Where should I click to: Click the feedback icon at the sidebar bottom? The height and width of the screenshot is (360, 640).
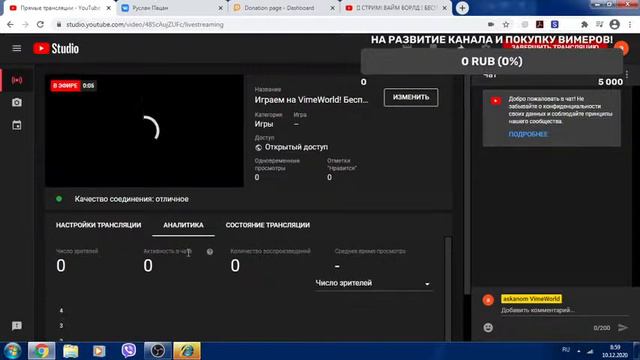[x=17, y=326]
